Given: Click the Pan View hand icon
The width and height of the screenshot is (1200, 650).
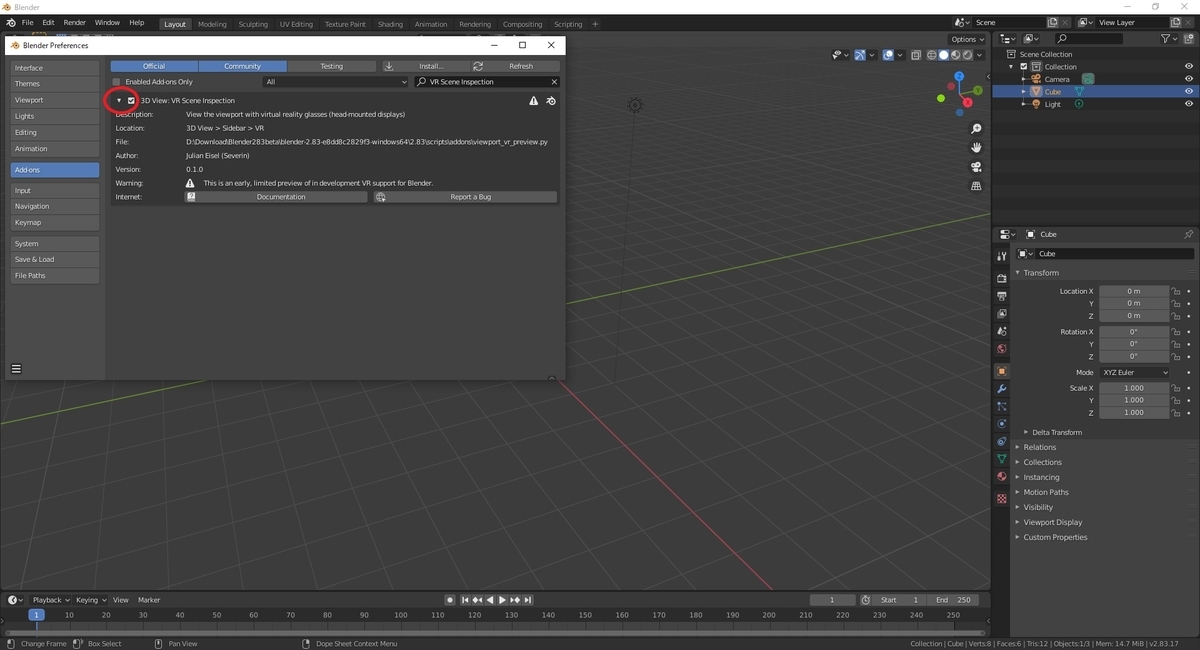Looking at the screenshot, I should tap(976, 148).
